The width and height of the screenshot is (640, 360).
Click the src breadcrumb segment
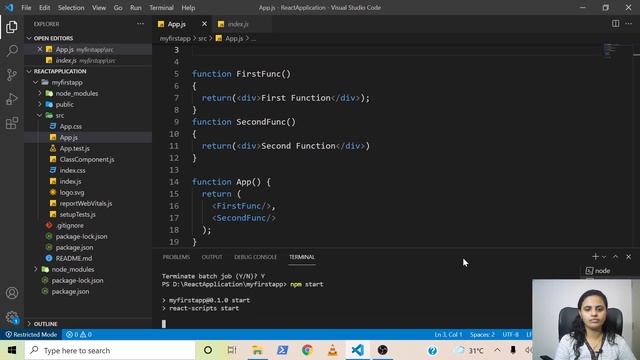(x=202, y=38)
